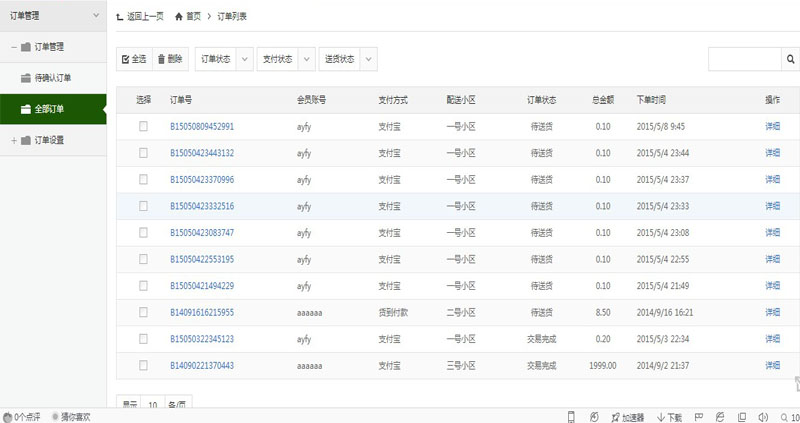The height and width of the screenshot is (423, 800).
Task: Open the 订单状态 dropdown
Action: pyautogui.click(x=223, y=59)
